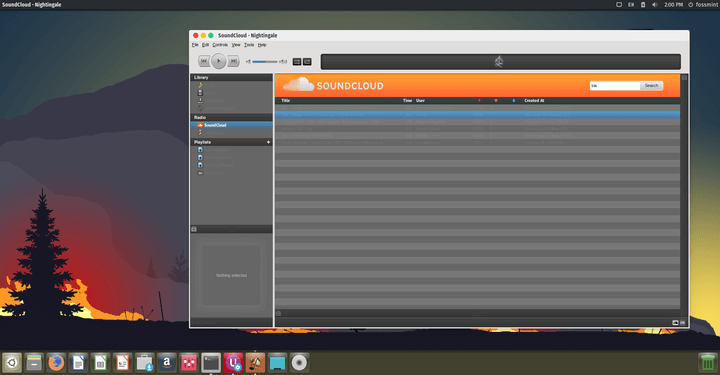Click the now-playing display bird logo
The image size is (720, 375).
(499, 62)
